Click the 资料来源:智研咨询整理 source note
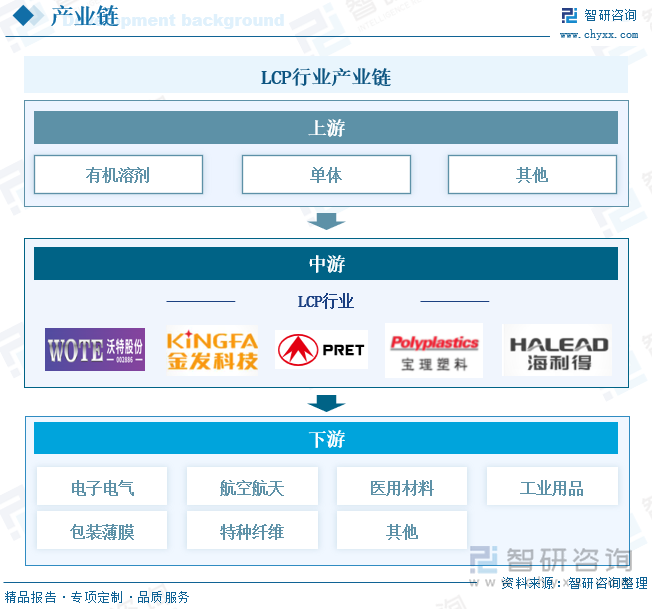 tap(574, 583)
